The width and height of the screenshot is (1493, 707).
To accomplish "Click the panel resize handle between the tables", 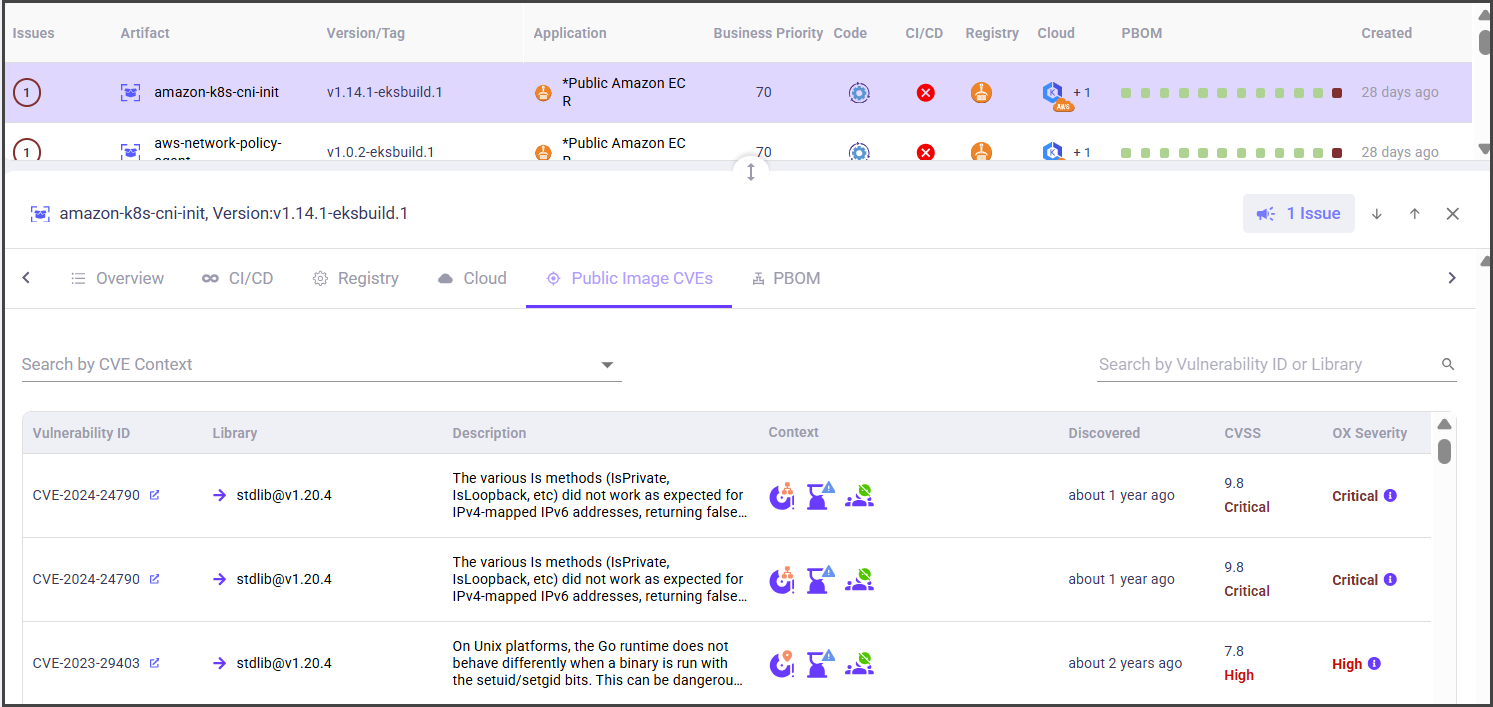I will point(751,171).
